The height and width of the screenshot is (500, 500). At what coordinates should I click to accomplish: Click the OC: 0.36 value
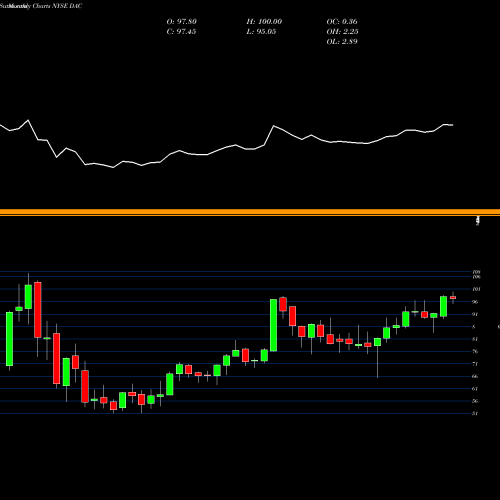[342, 22]
